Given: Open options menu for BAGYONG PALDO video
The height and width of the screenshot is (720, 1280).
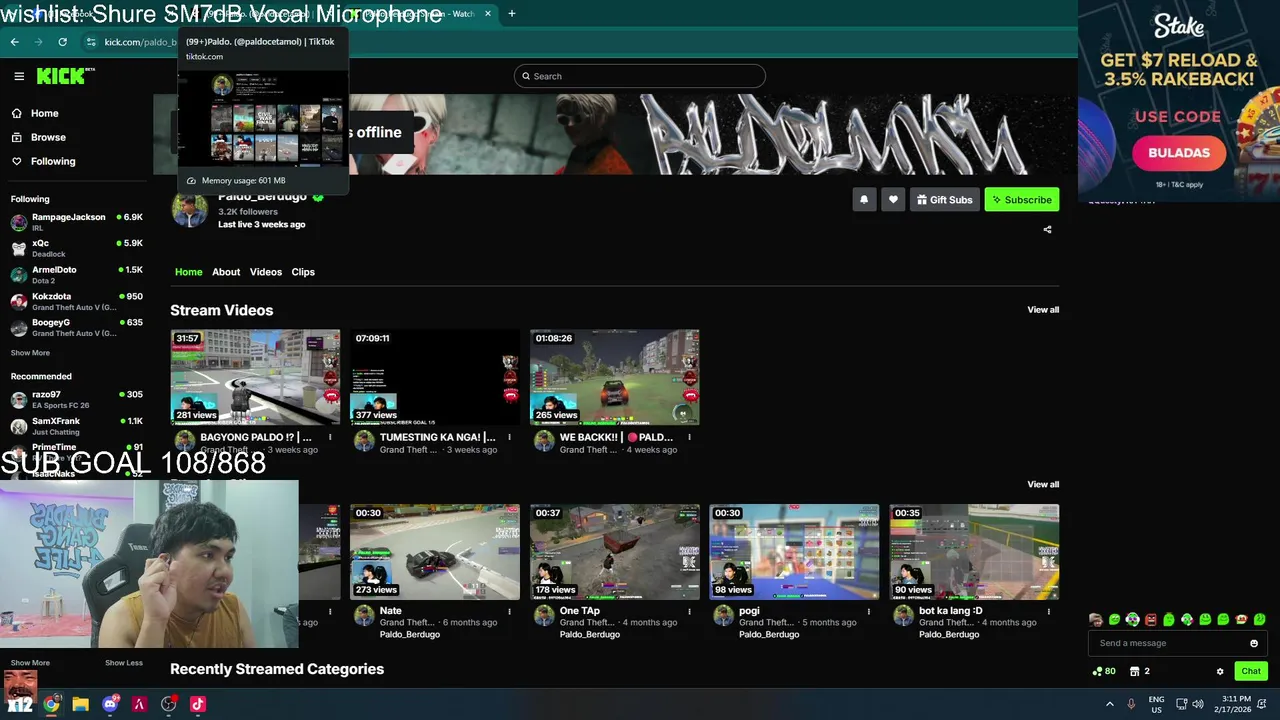Looking at the screenshot, I should click(x=329, y=437).
